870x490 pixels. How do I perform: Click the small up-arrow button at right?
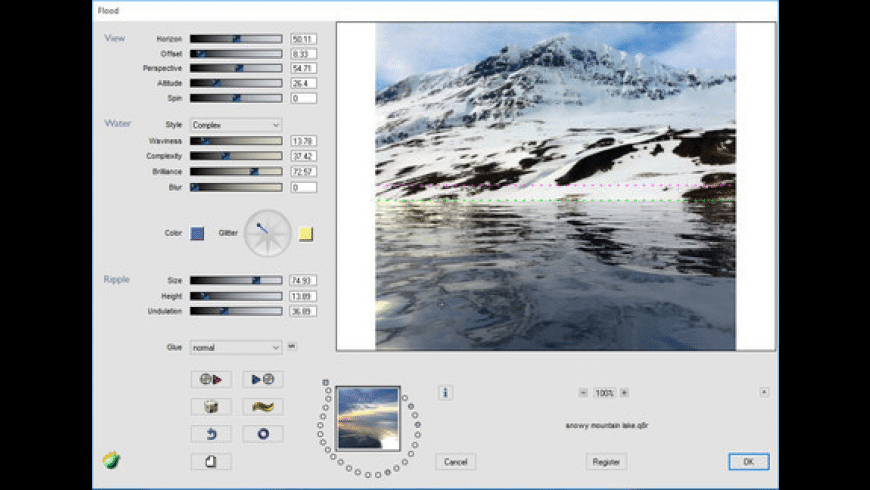pos(764,392)
